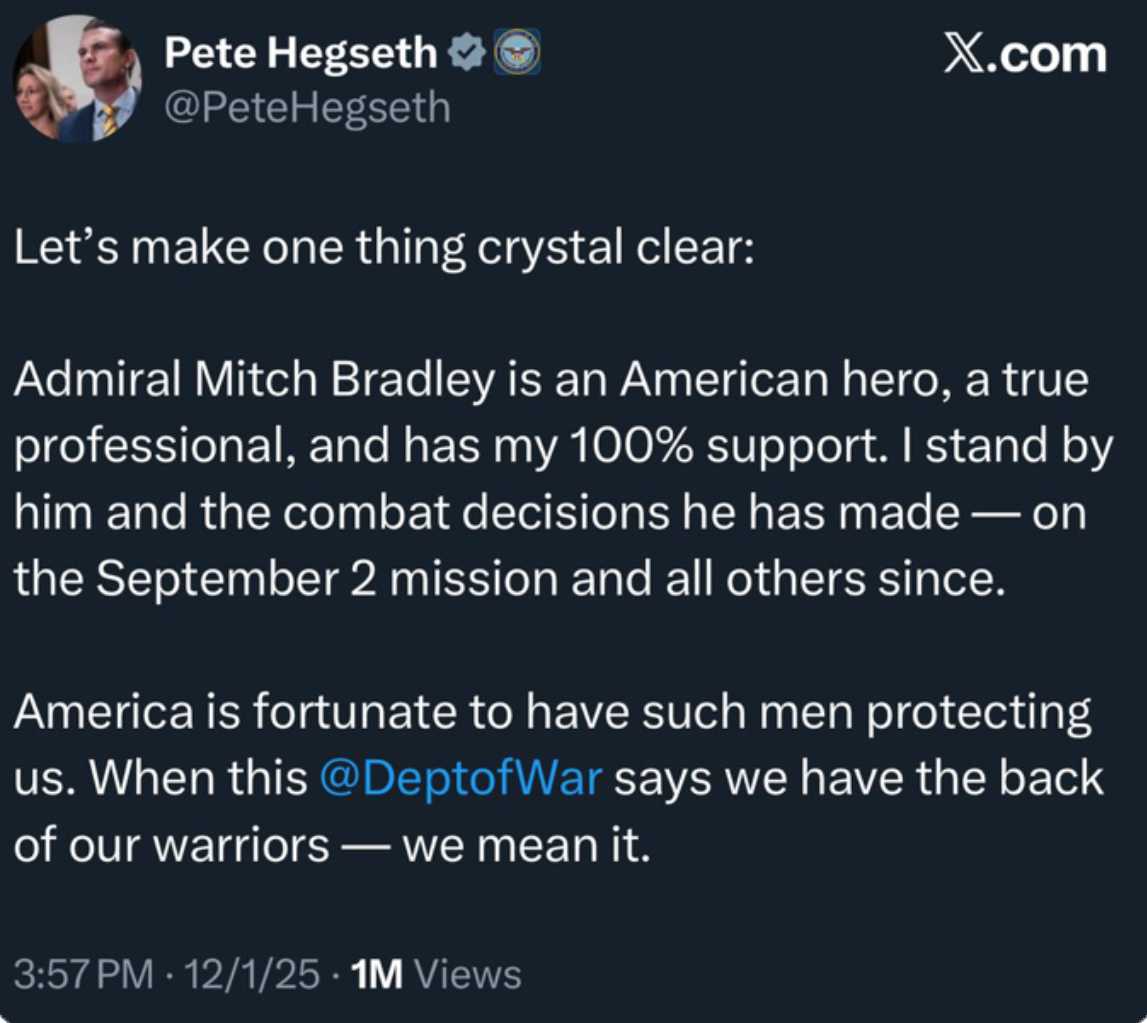Click the '100%' text in the post
The image size is (1147, 1023).
613,447
